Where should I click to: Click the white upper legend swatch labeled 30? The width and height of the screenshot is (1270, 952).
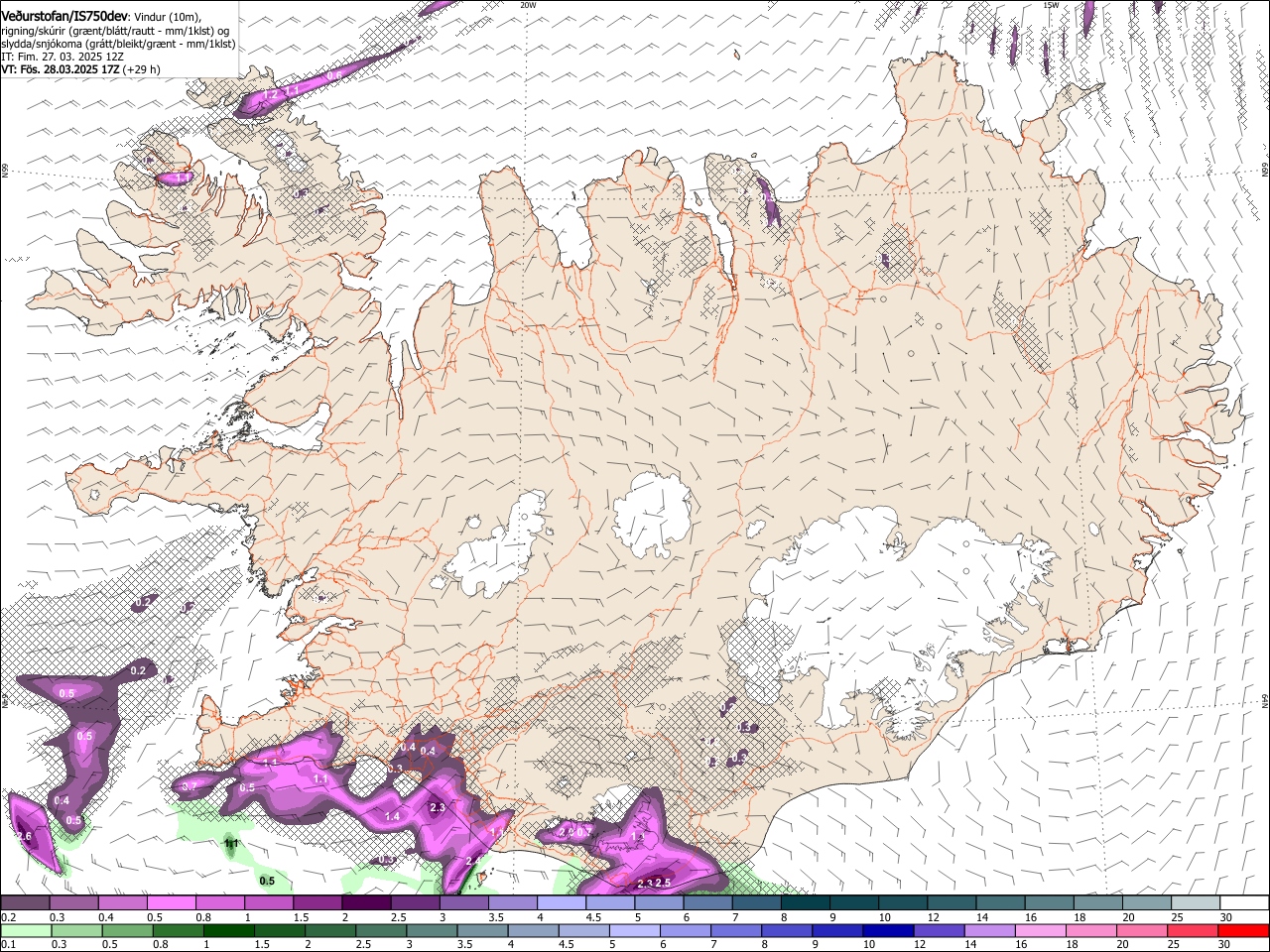pos(1244,903)
